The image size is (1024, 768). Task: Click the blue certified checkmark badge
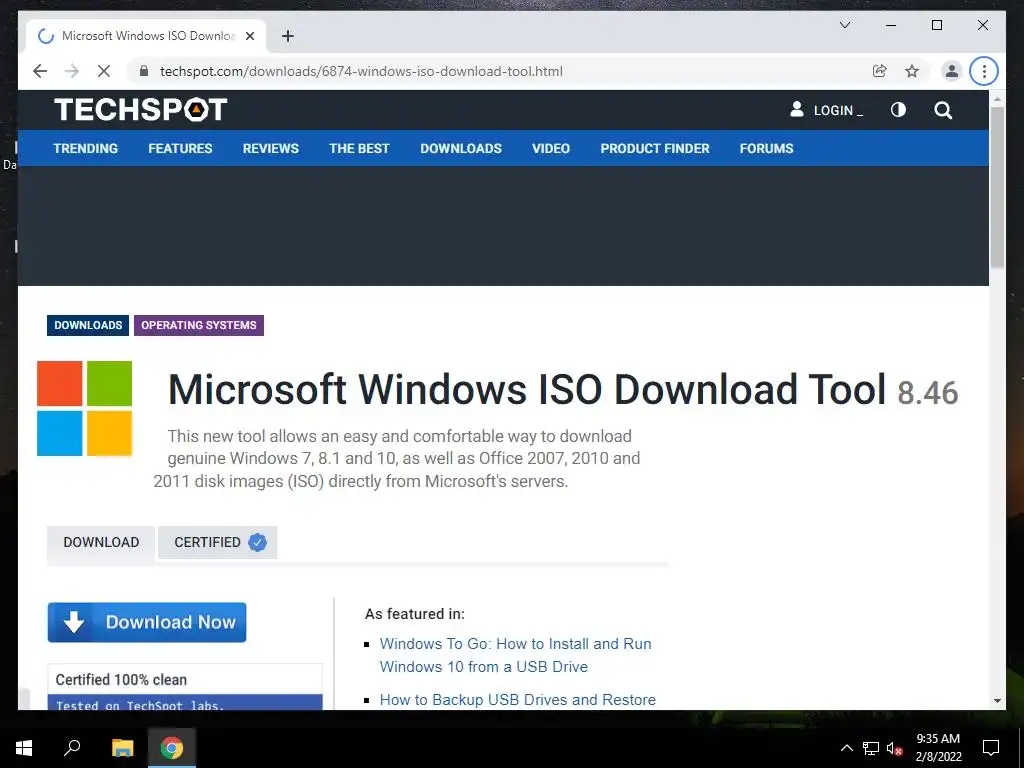[257, 542]
